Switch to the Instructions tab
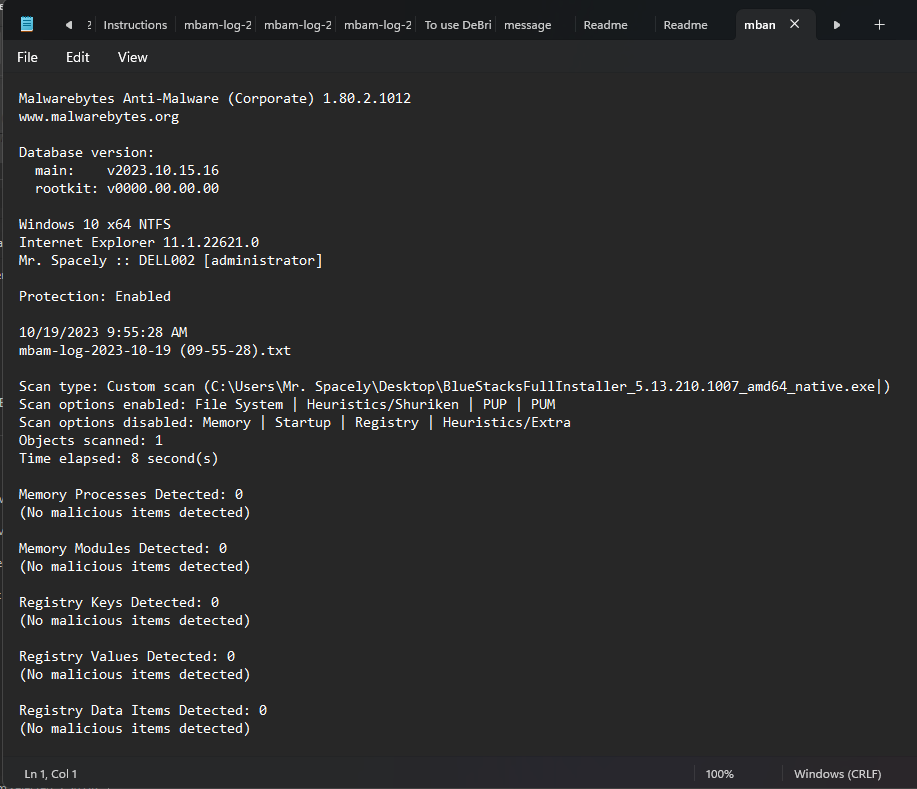 [135, 25]
